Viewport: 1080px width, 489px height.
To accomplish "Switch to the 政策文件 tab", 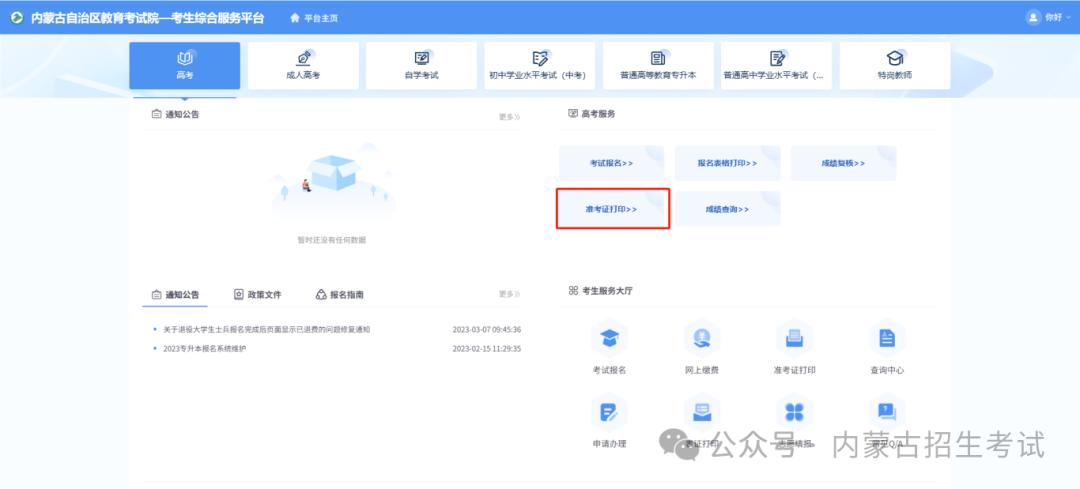I will tap(258, 294).
